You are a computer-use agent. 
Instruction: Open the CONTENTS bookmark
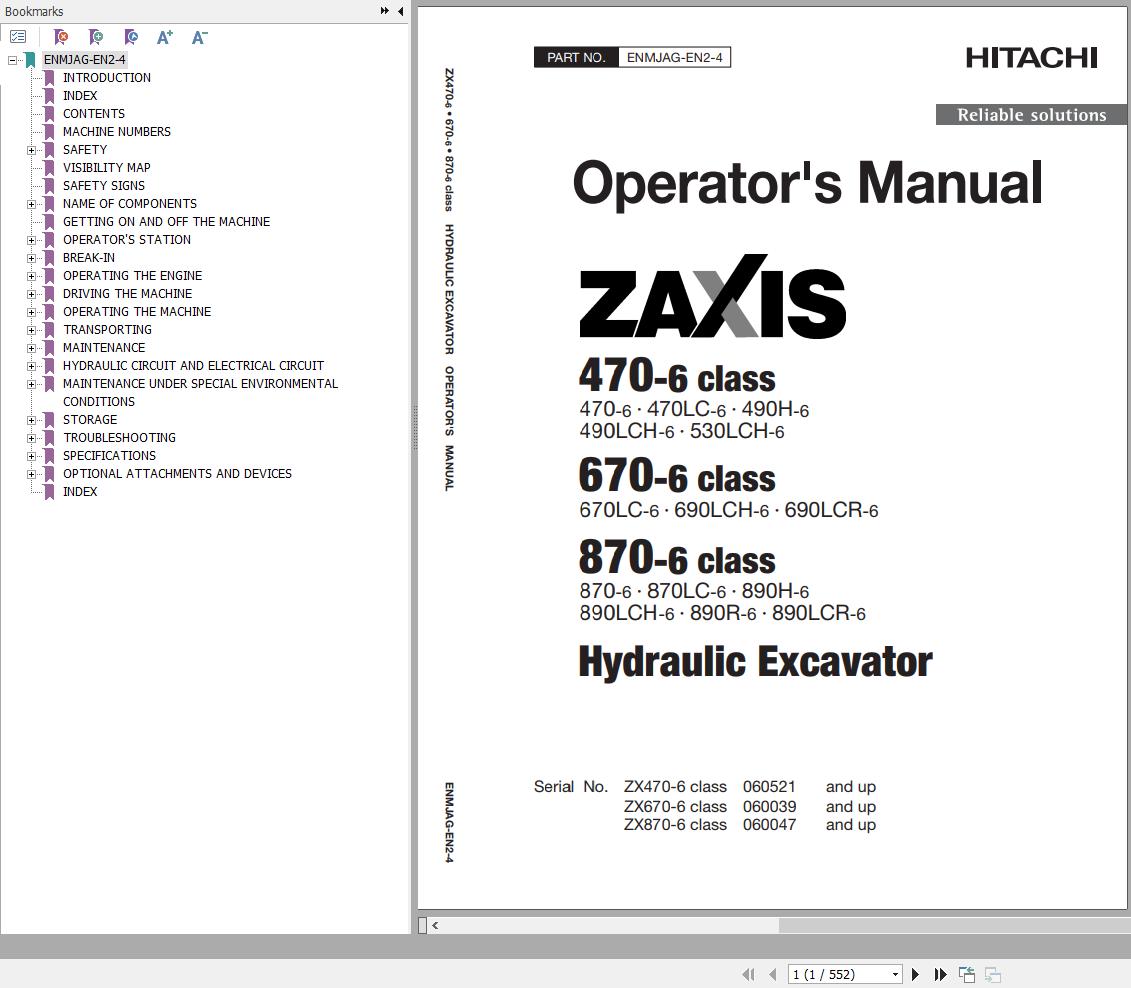(94, 113)
